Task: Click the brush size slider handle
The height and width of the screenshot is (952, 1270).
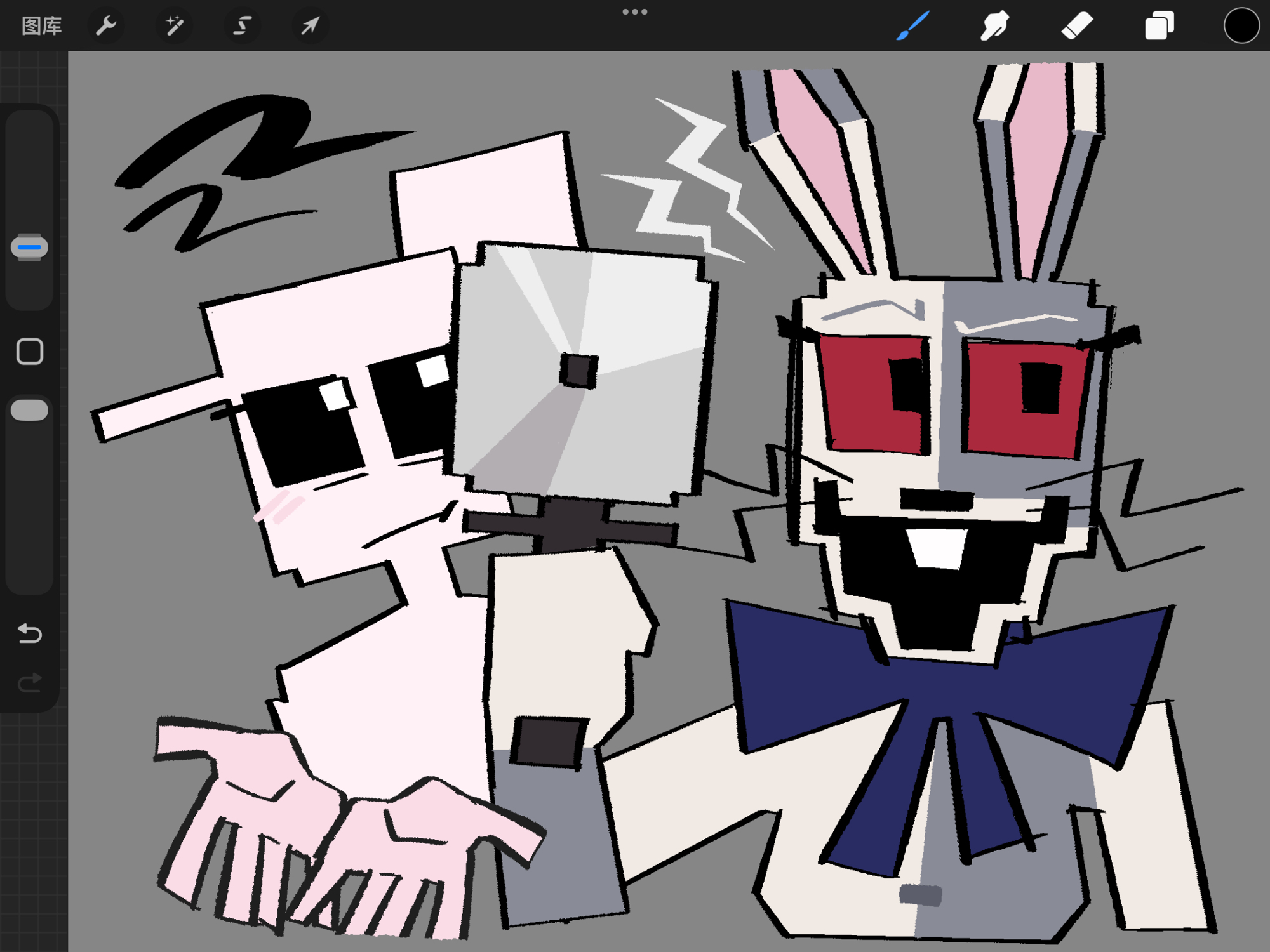Action: pyautogui.click(x=30, y=247)
